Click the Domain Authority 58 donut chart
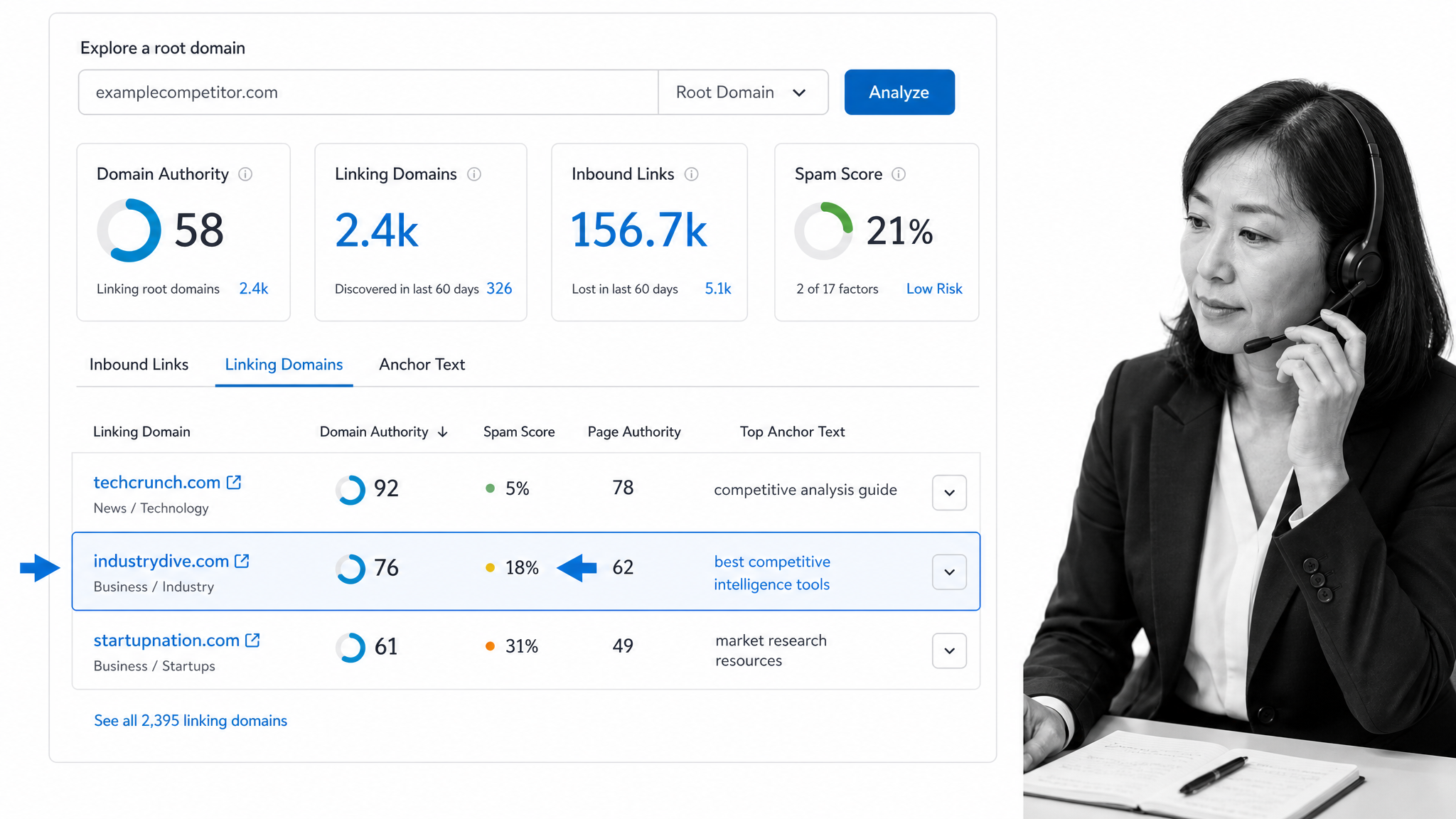The width and height of the screenshot is (1456, 819). coord(129,230)
